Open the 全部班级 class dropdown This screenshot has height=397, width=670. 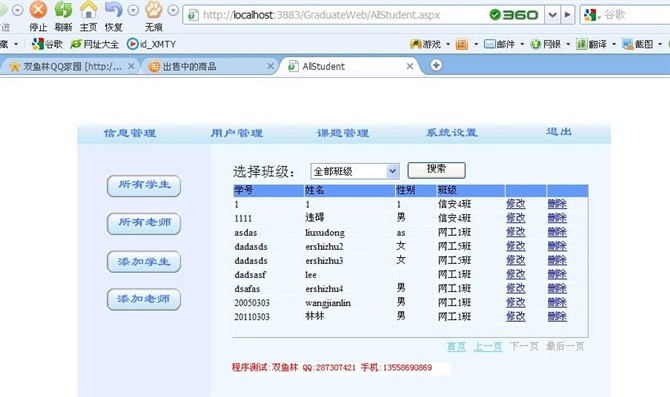click(355, 171)
